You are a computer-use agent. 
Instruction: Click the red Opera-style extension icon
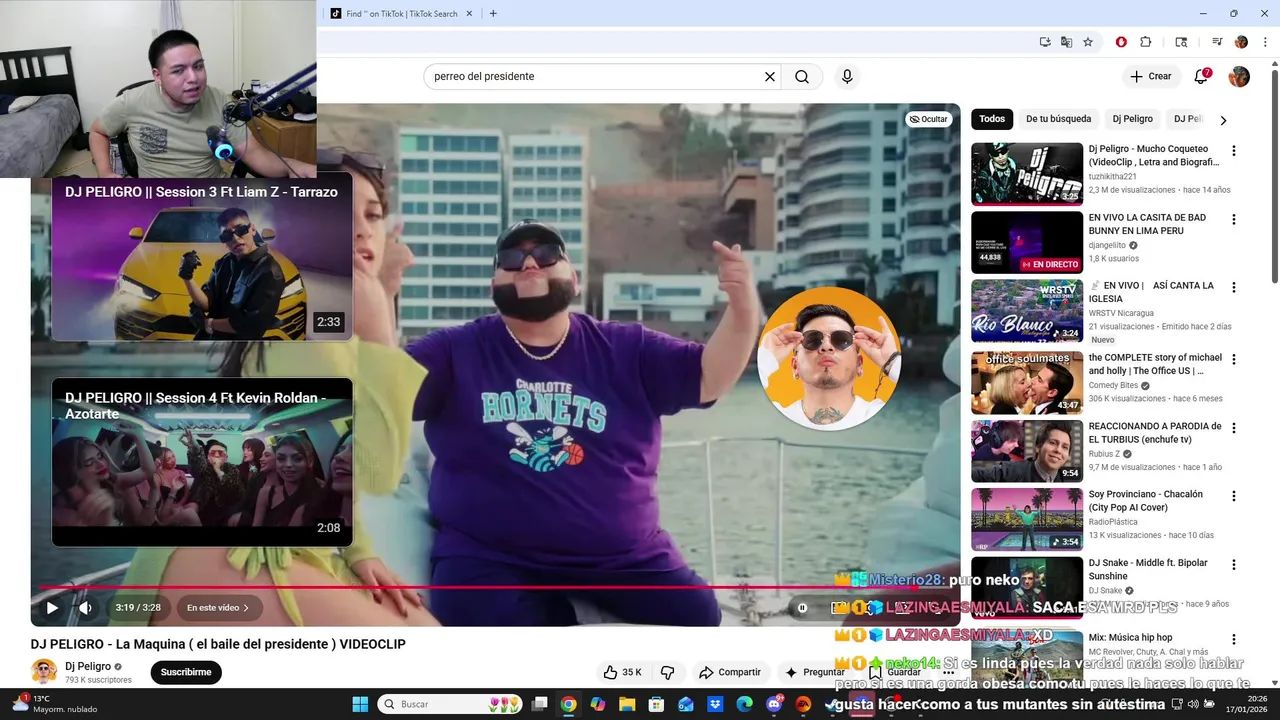point(1121,42)
